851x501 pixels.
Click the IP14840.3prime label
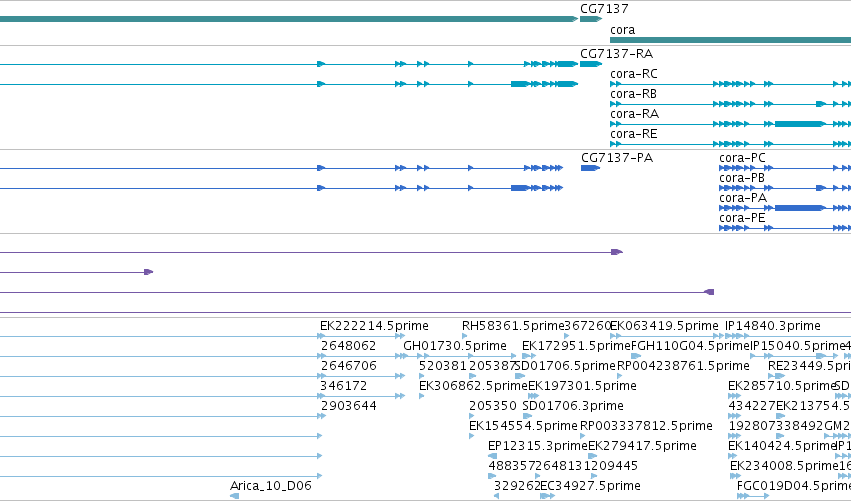(773, 326)
